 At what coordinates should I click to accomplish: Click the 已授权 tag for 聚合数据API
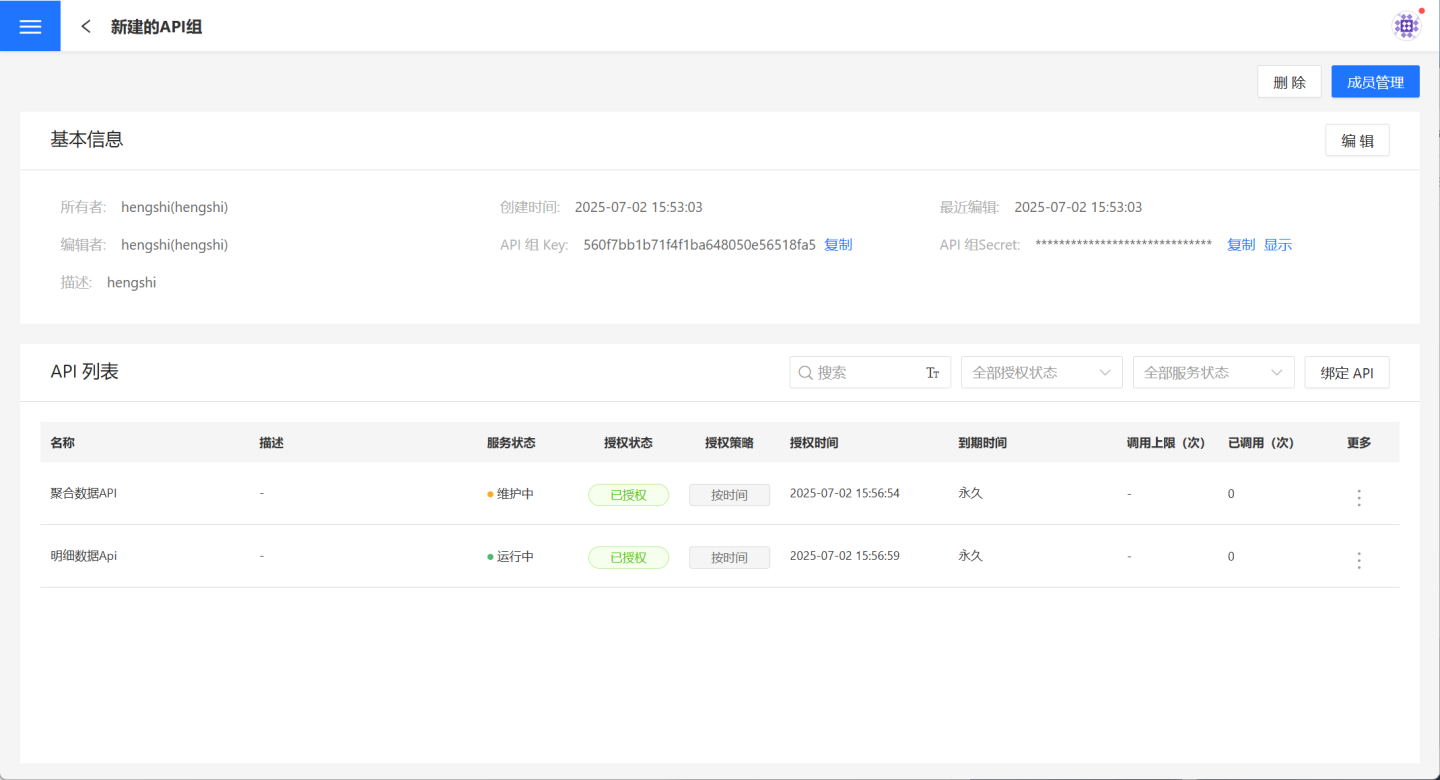coord(628,495)
